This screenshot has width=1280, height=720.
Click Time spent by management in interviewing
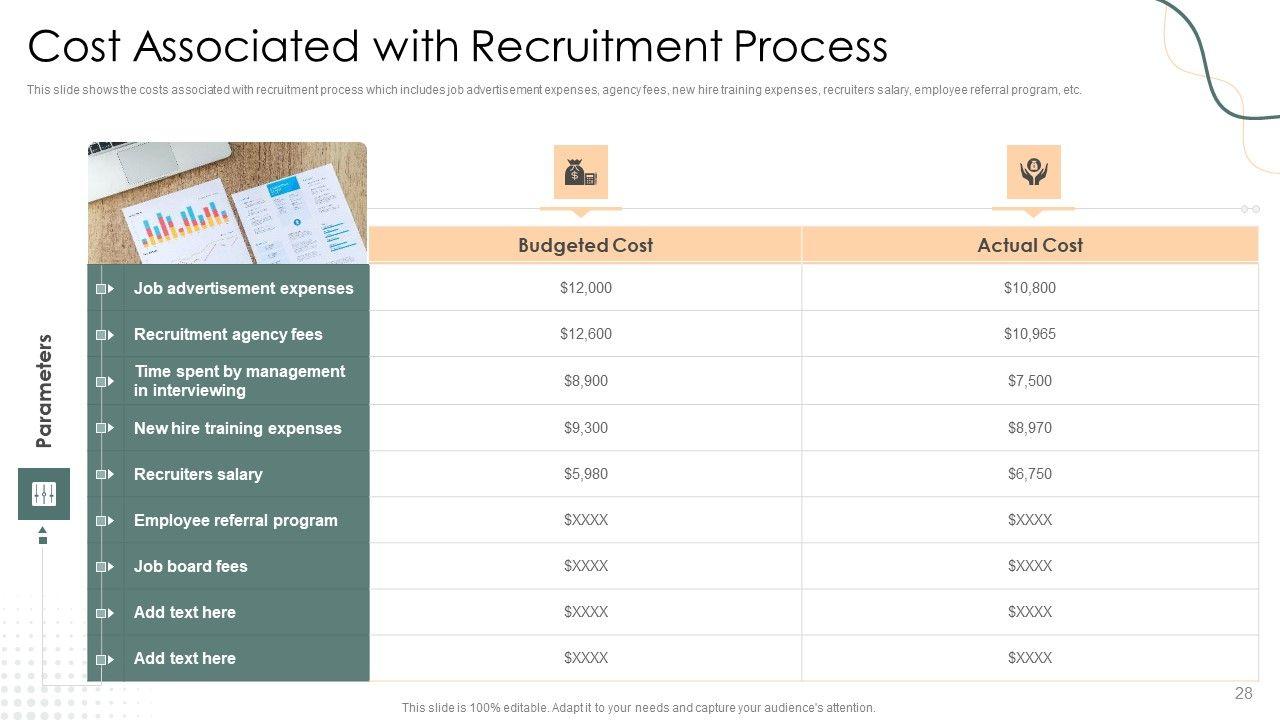point(239,381)
